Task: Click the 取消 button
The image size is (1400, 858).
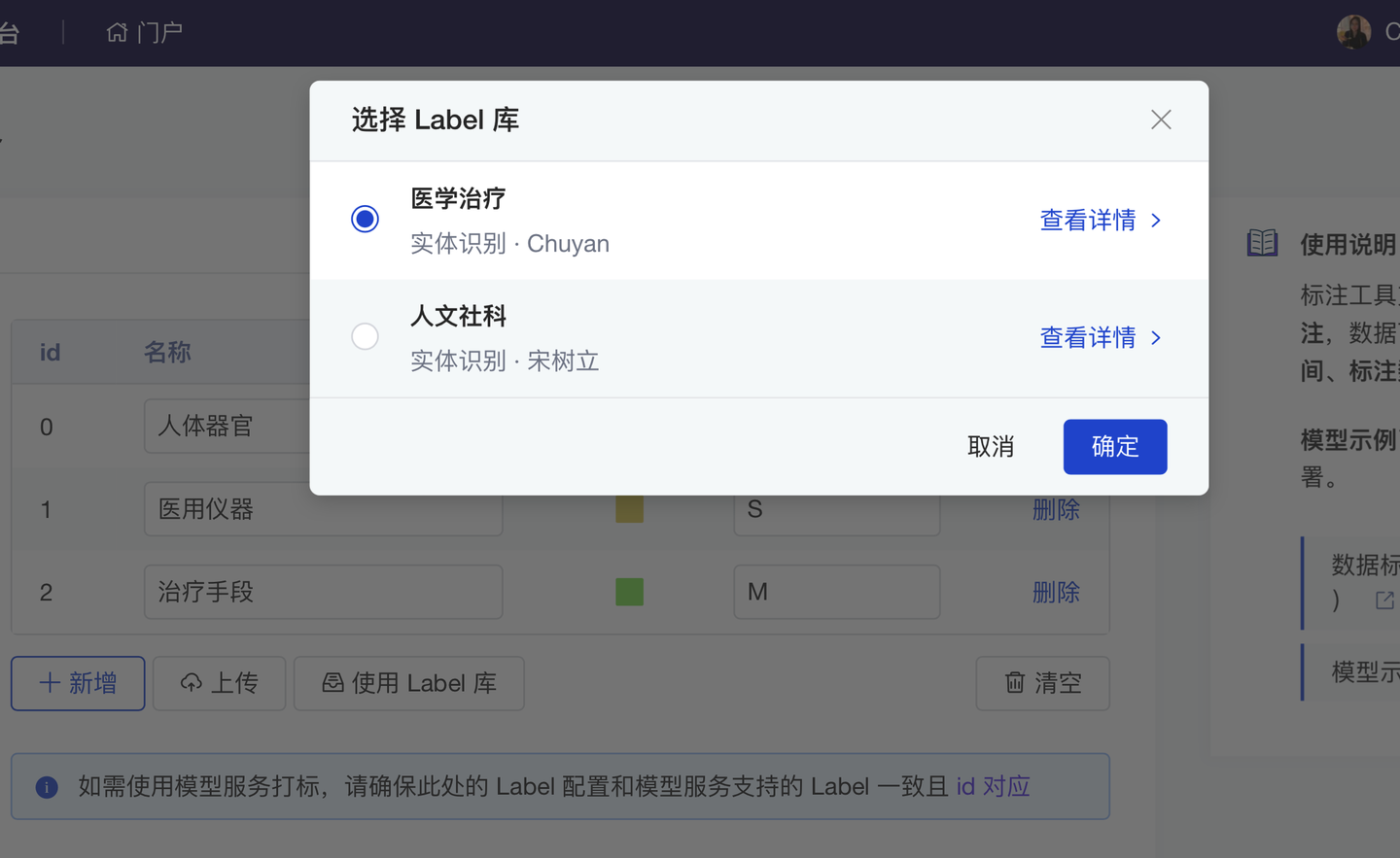Action: [x=991, y=447]
